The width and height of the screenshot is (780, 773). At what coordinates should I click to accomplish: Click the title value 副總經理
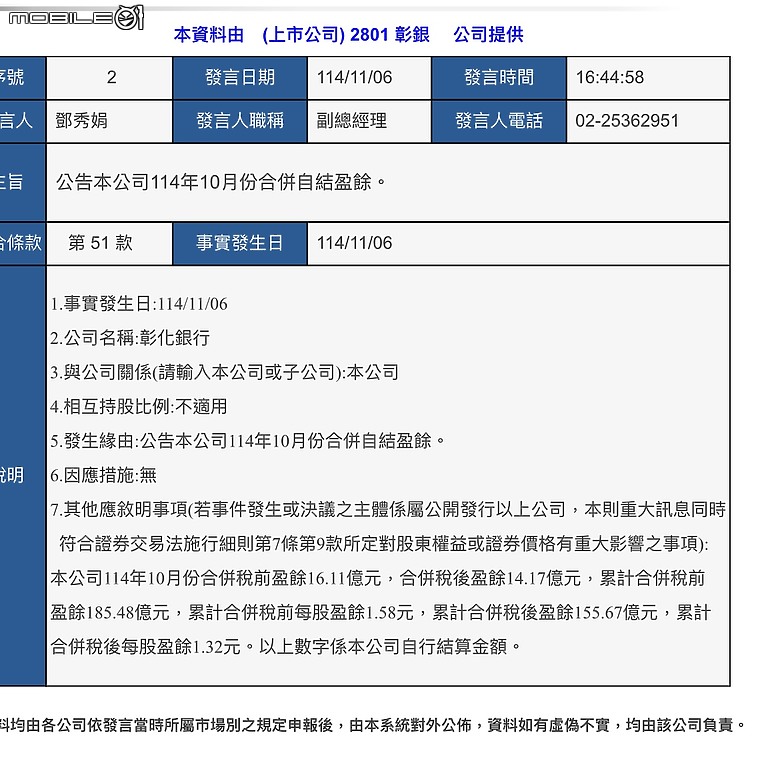[x=351, y=121]
